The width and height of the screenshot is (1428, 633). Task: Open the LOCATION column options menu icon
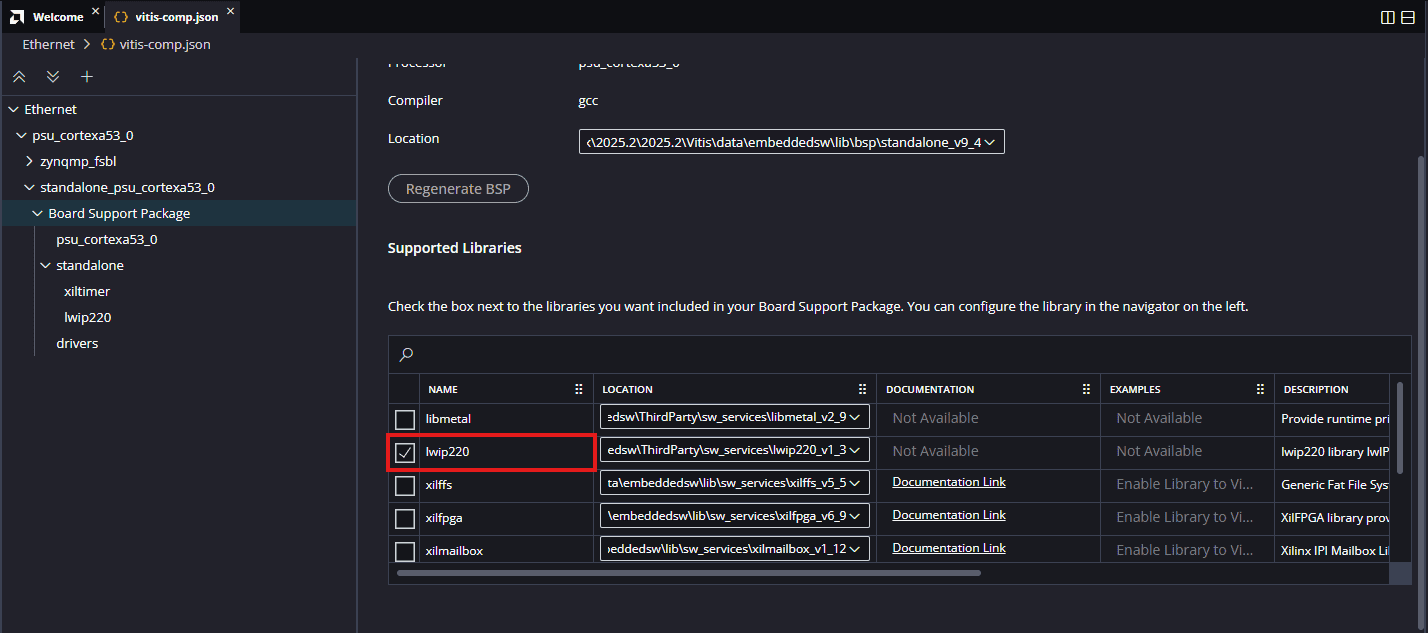862,389
